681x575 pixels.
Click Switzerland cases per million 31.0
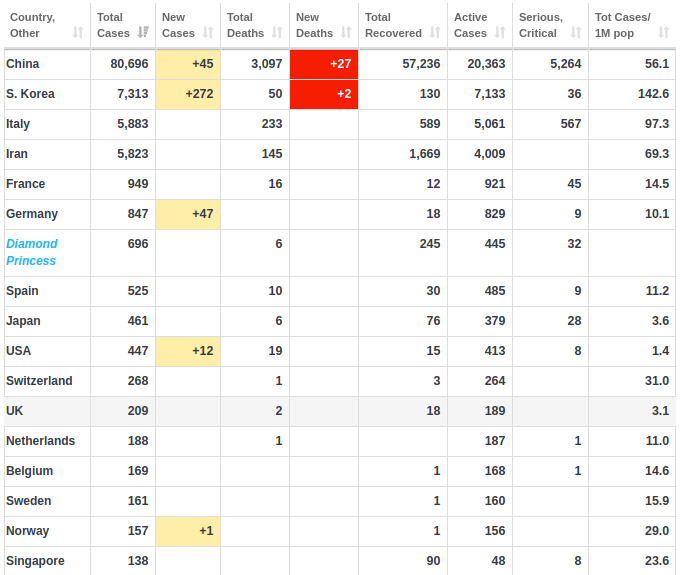657,381
